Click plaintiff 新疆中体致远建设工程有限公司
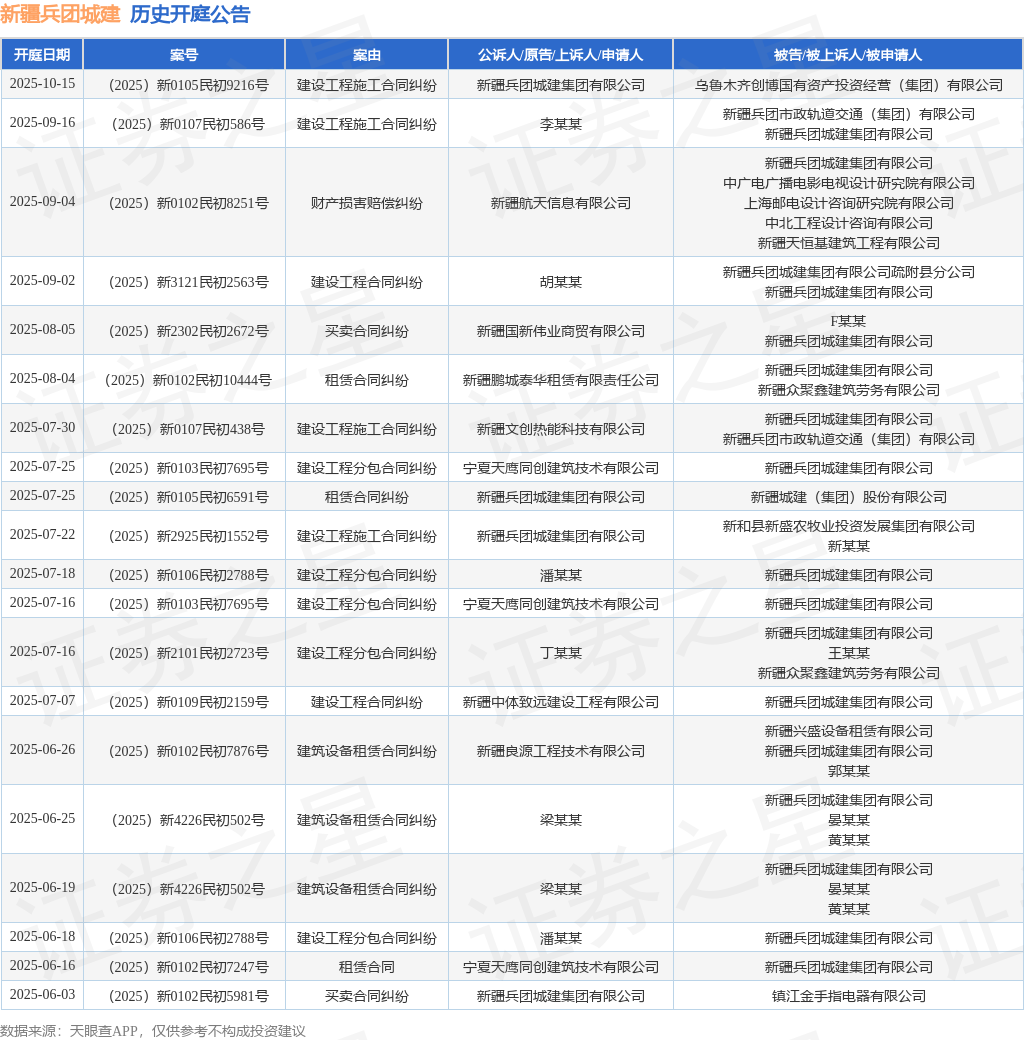 pos(560,702)
